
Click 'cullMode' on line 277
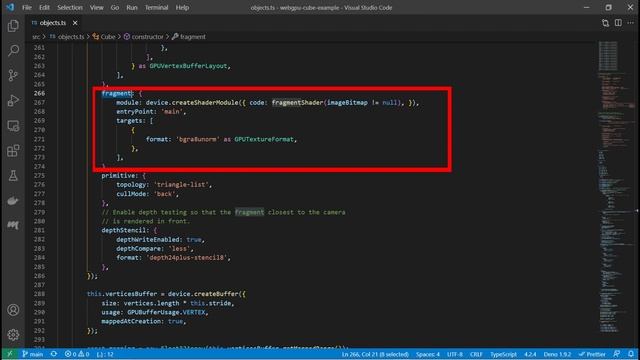131,194
